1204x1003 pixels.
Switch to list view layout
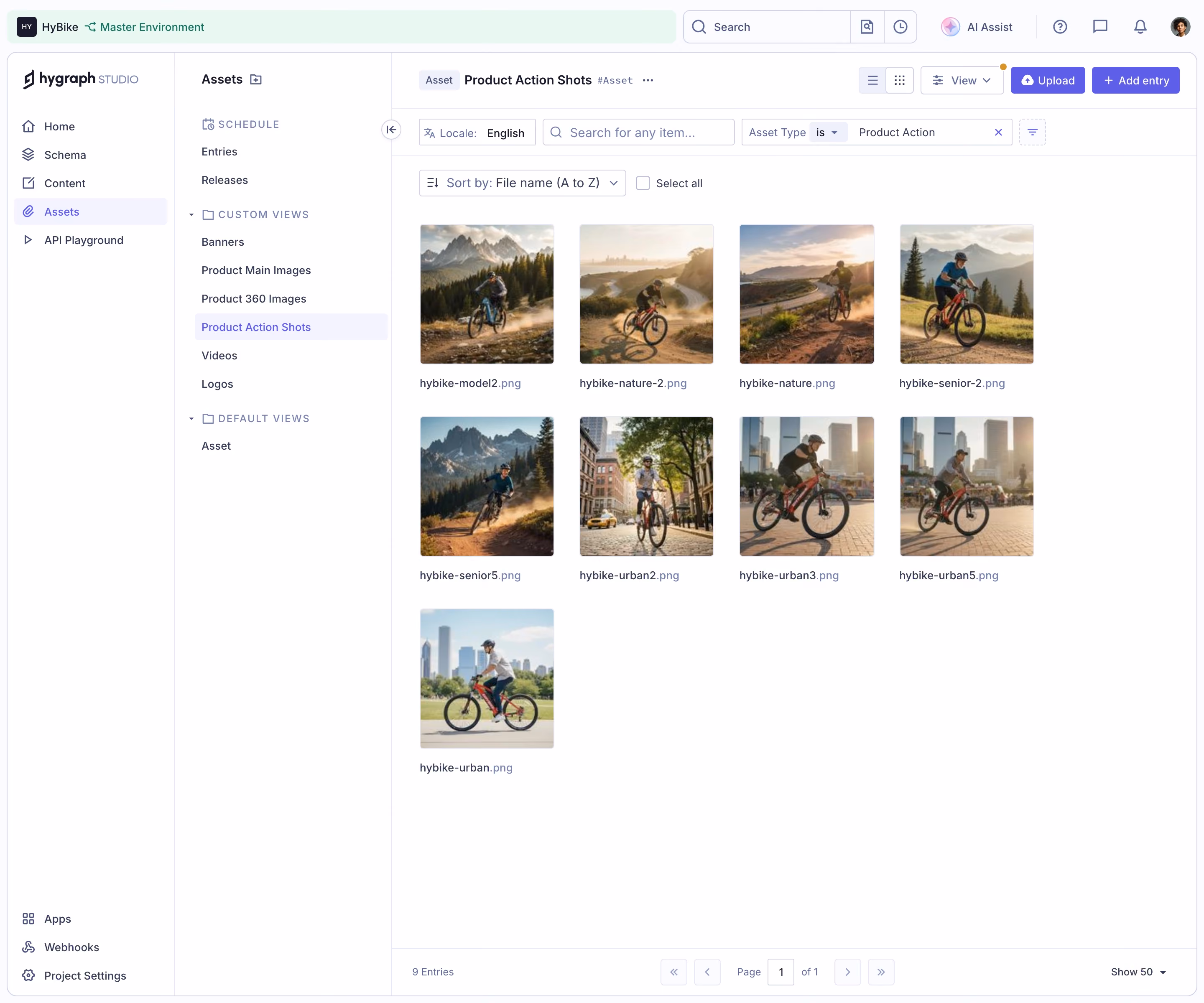872,80
